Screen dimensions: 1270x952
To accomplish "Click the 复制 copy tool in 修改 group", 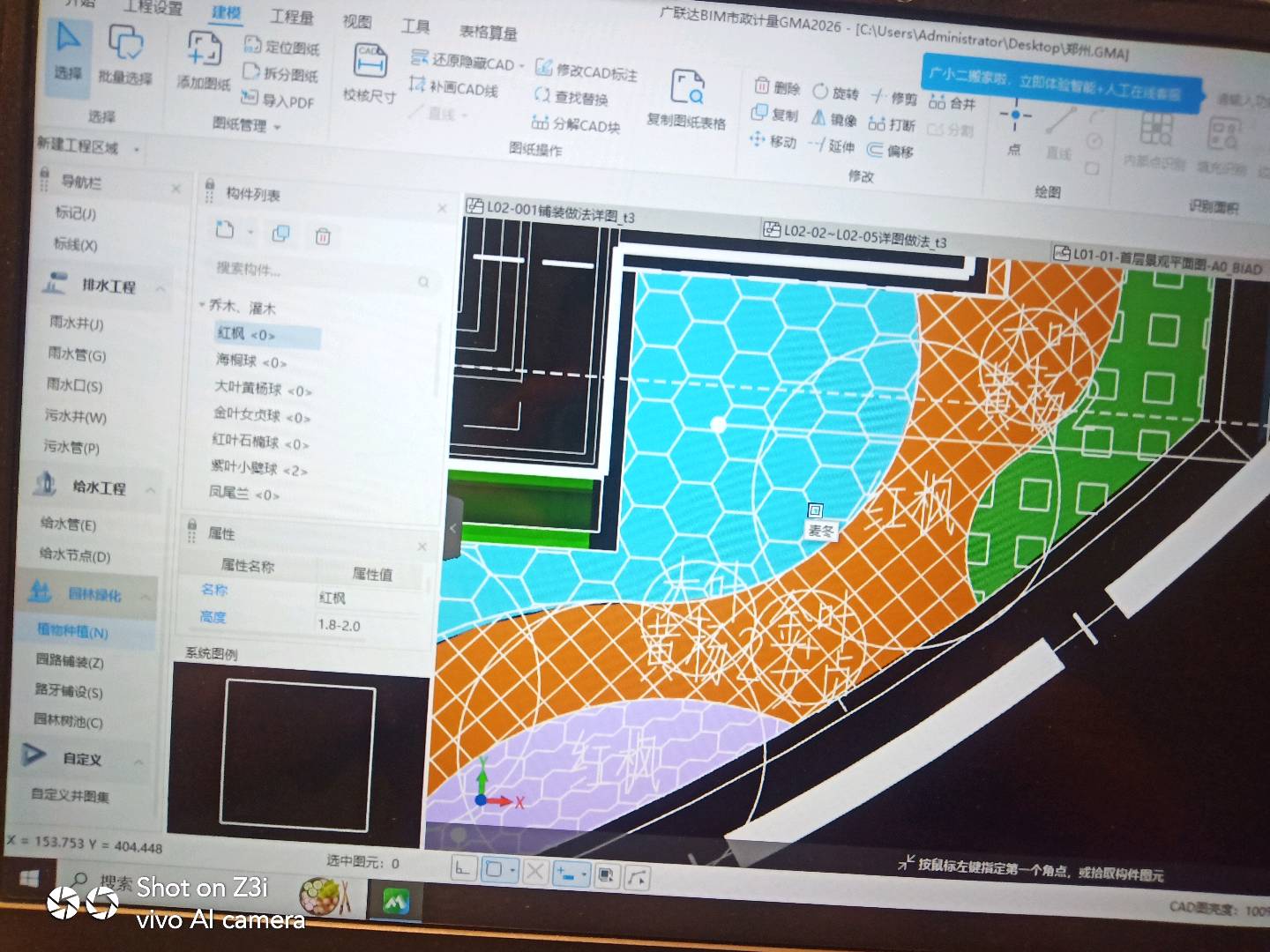I will [x=774, y=114].
